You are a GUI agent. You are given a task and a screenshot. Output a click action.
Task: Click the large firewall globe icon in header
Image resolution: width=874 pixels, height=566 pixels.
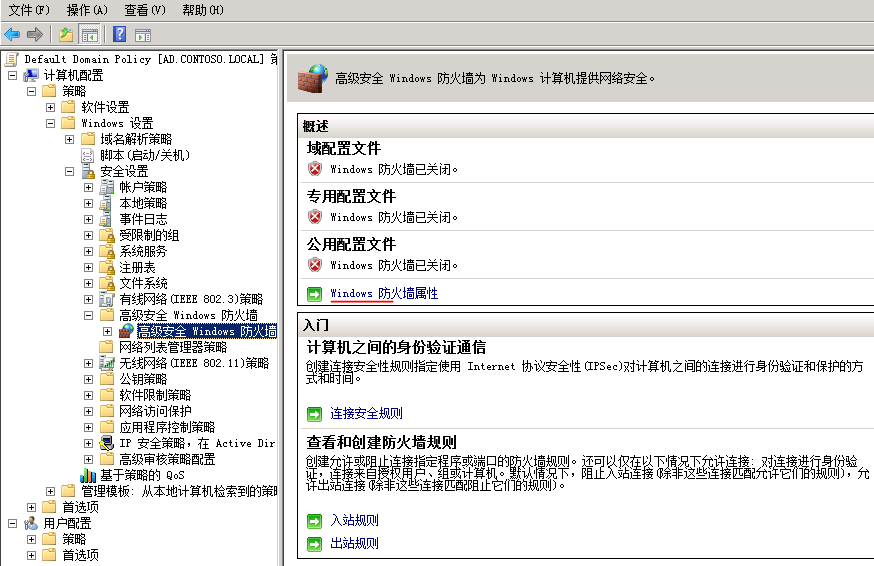tap(313, 78)
